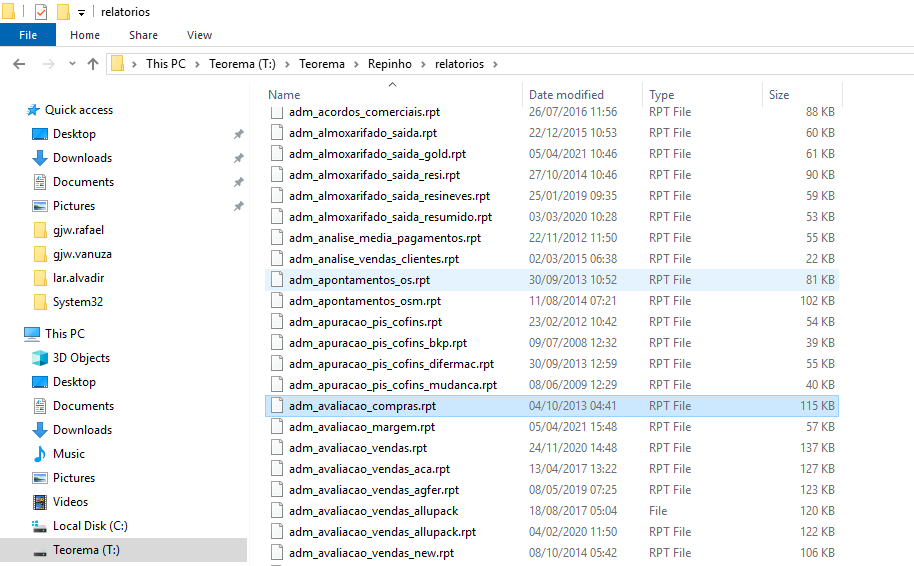Click the Properties icon in title bar

tap(41, 12)
